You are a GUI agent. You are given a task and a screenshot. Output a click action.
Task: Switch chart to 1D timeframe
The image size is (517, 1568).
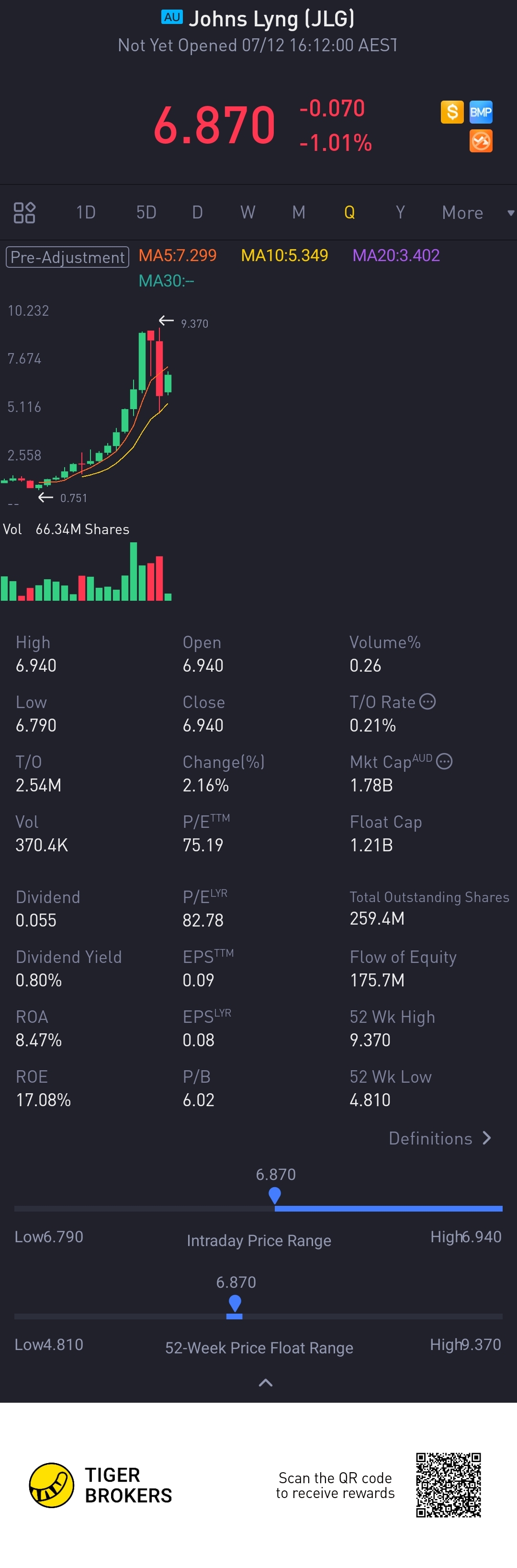click(x=86, y=212)
